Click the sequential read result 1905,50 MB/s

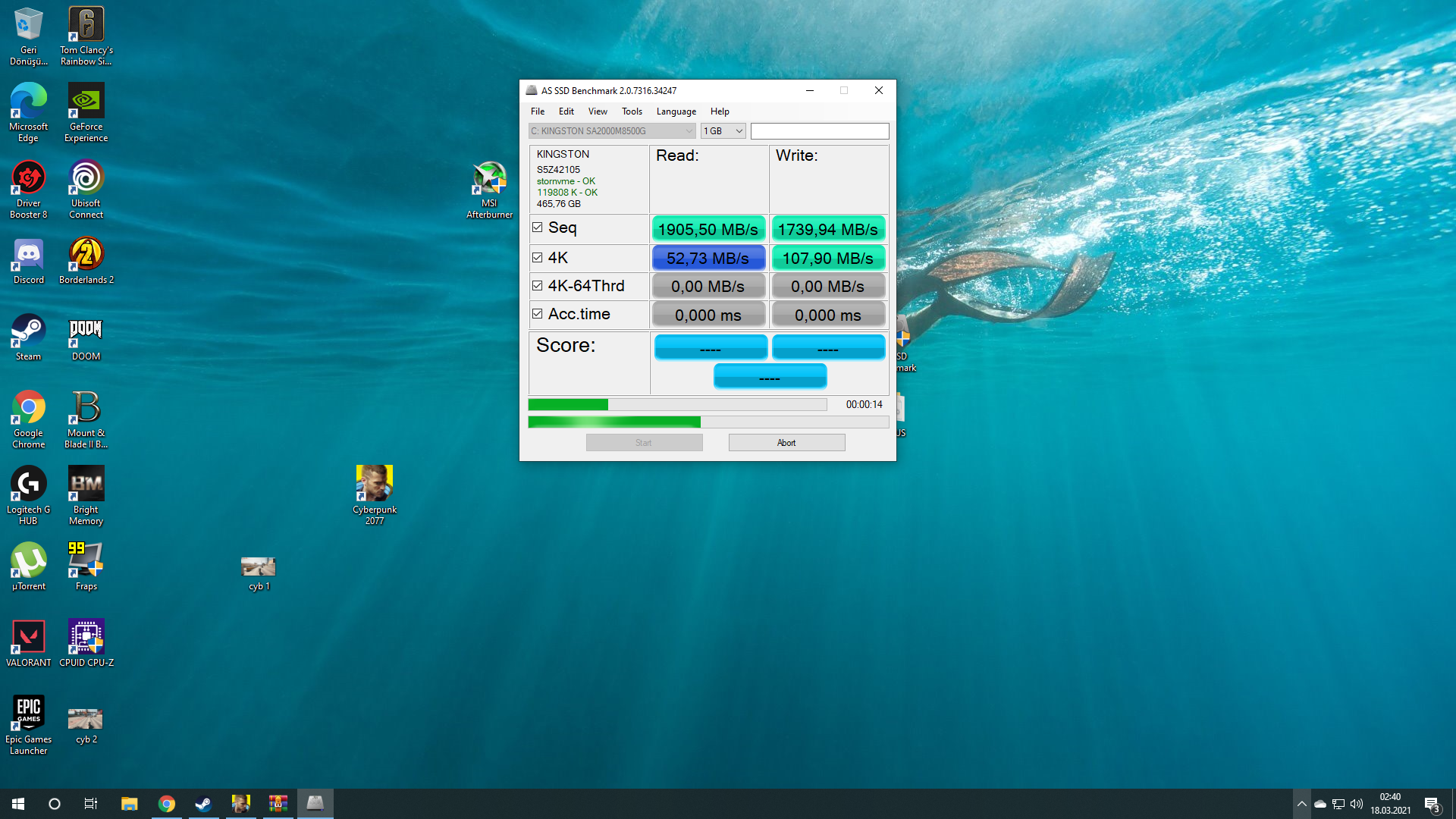point(708,229)
